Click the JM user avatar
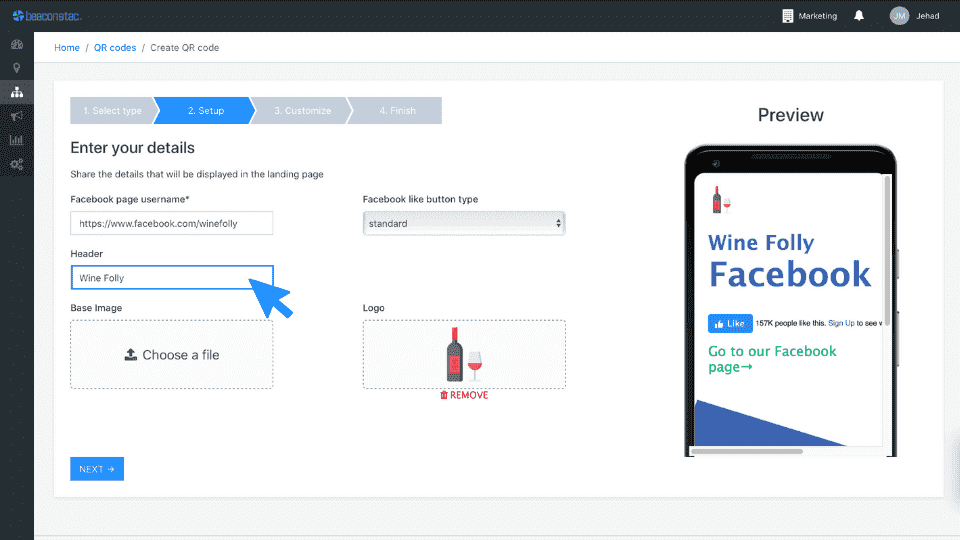This screenshot has height=540, width=960. pyautogui.click(x=899, y=16)
